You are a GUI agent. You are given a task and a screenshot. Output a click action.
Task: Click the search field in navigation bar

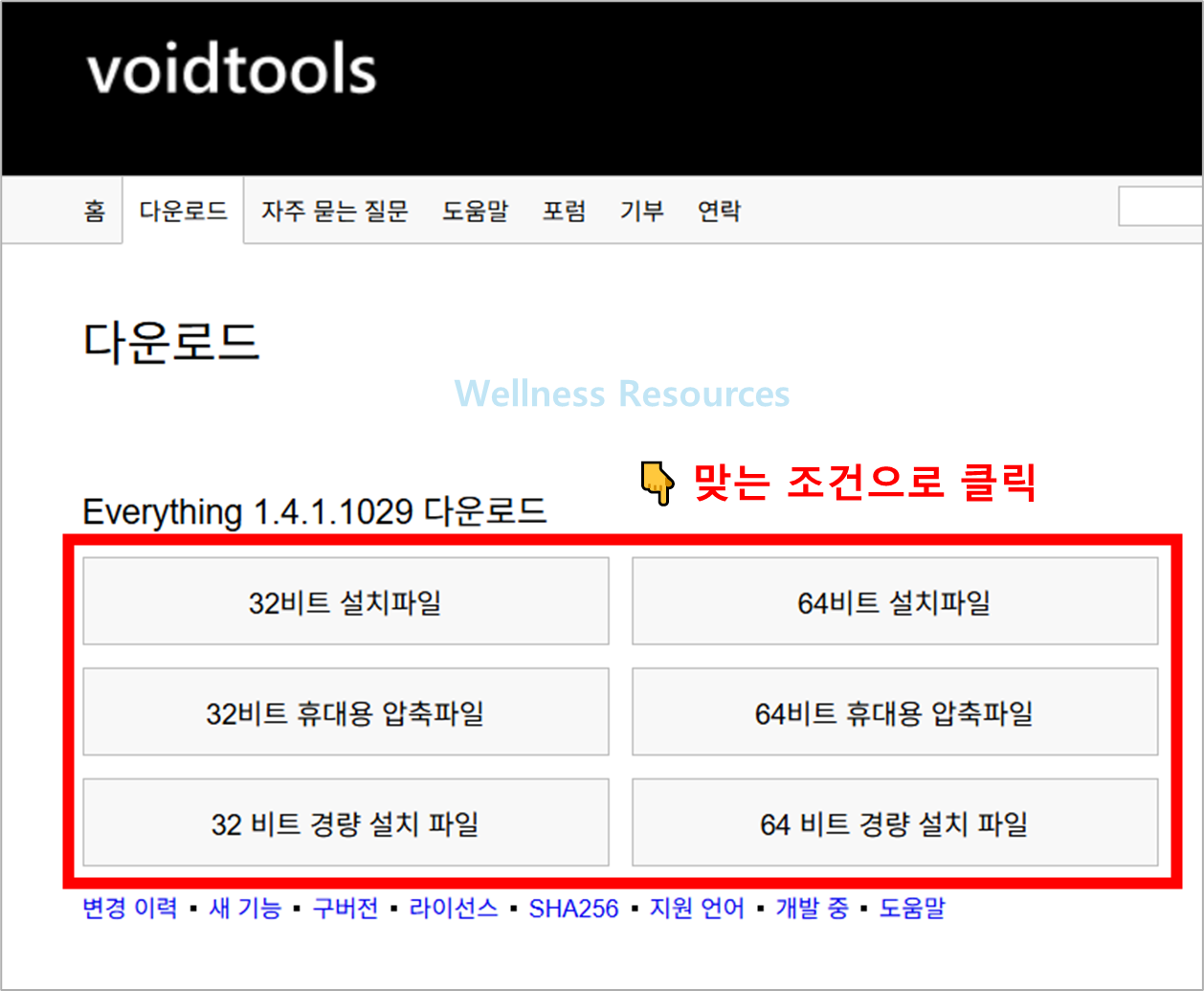pyautogui.click(x=1160, y=207)
